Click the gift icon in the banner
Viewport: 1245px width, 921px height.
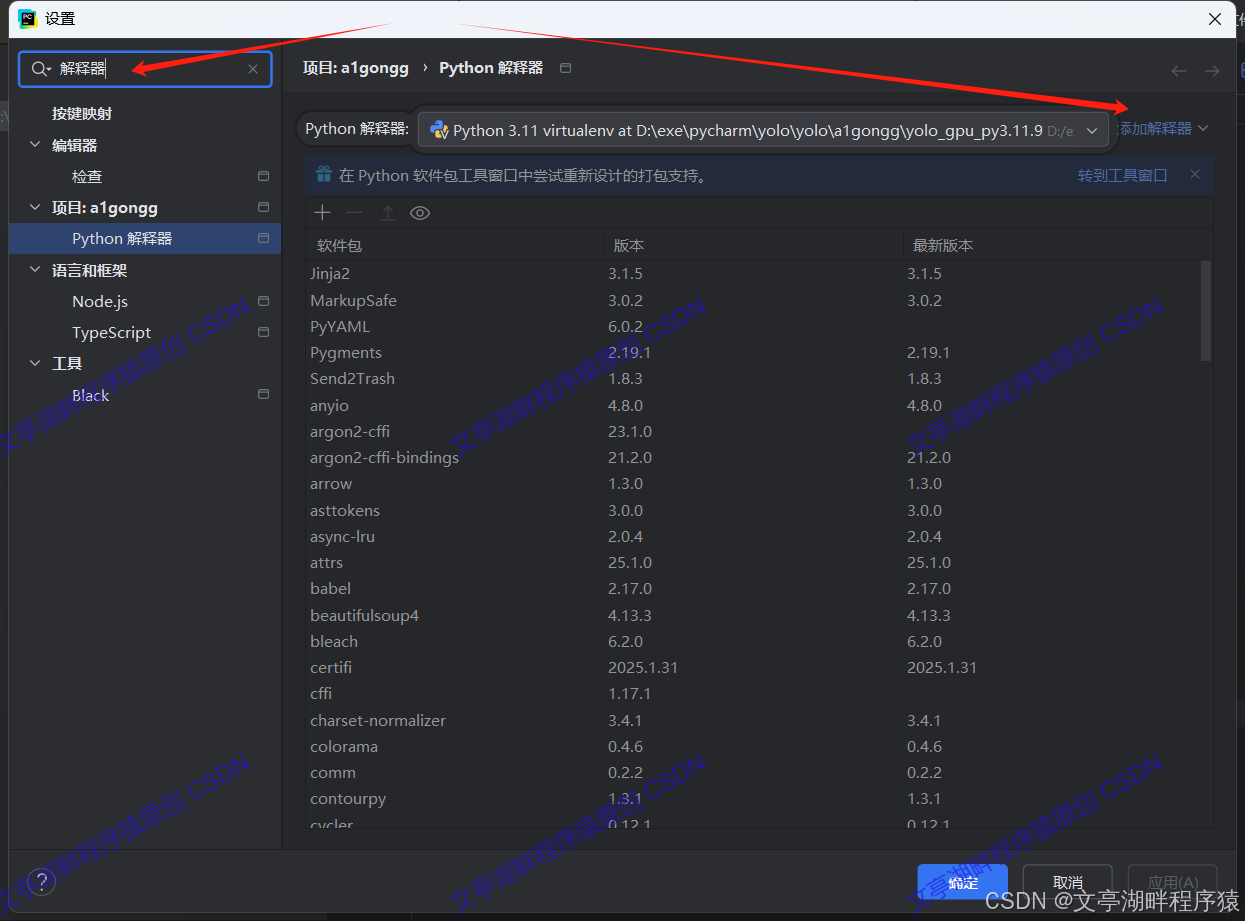[323, 174]
